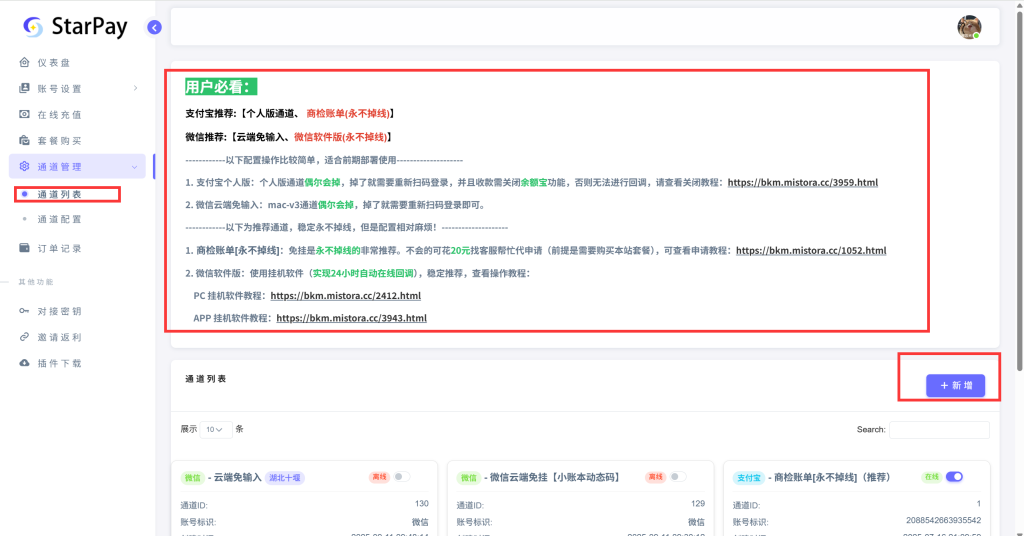
Task: Open the 展示 10 条 dropdown
Action: [216, 430]
